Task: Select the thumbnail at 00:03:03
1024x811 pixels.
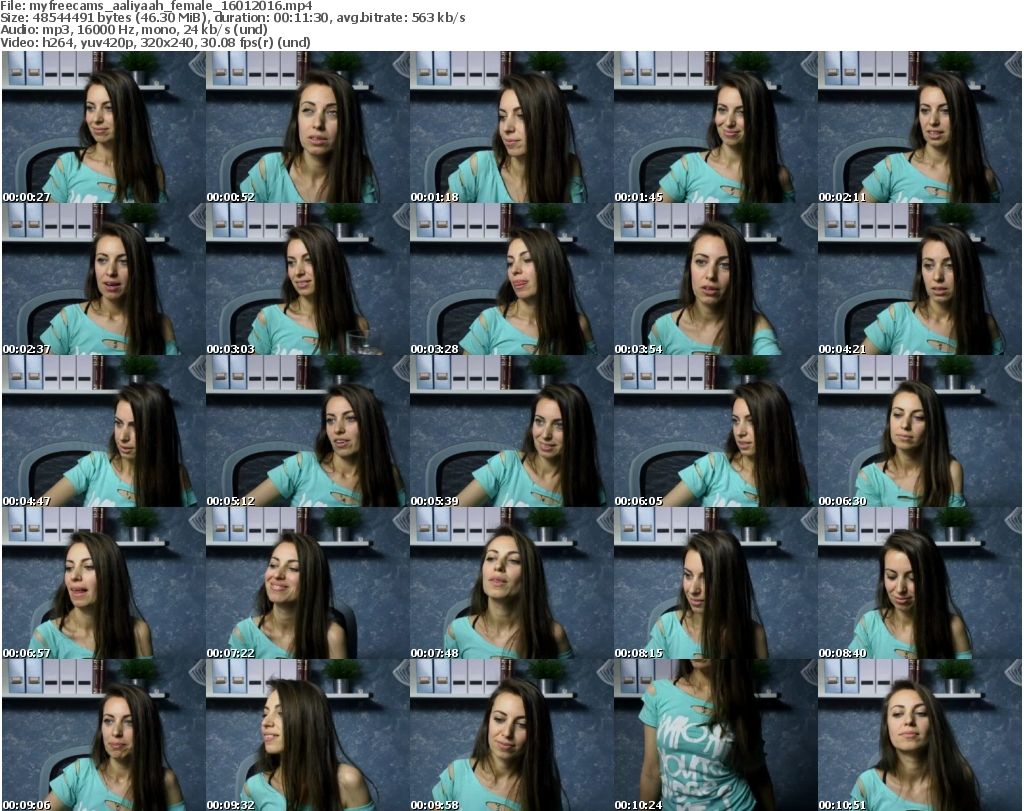Action: tap(308, 279)
